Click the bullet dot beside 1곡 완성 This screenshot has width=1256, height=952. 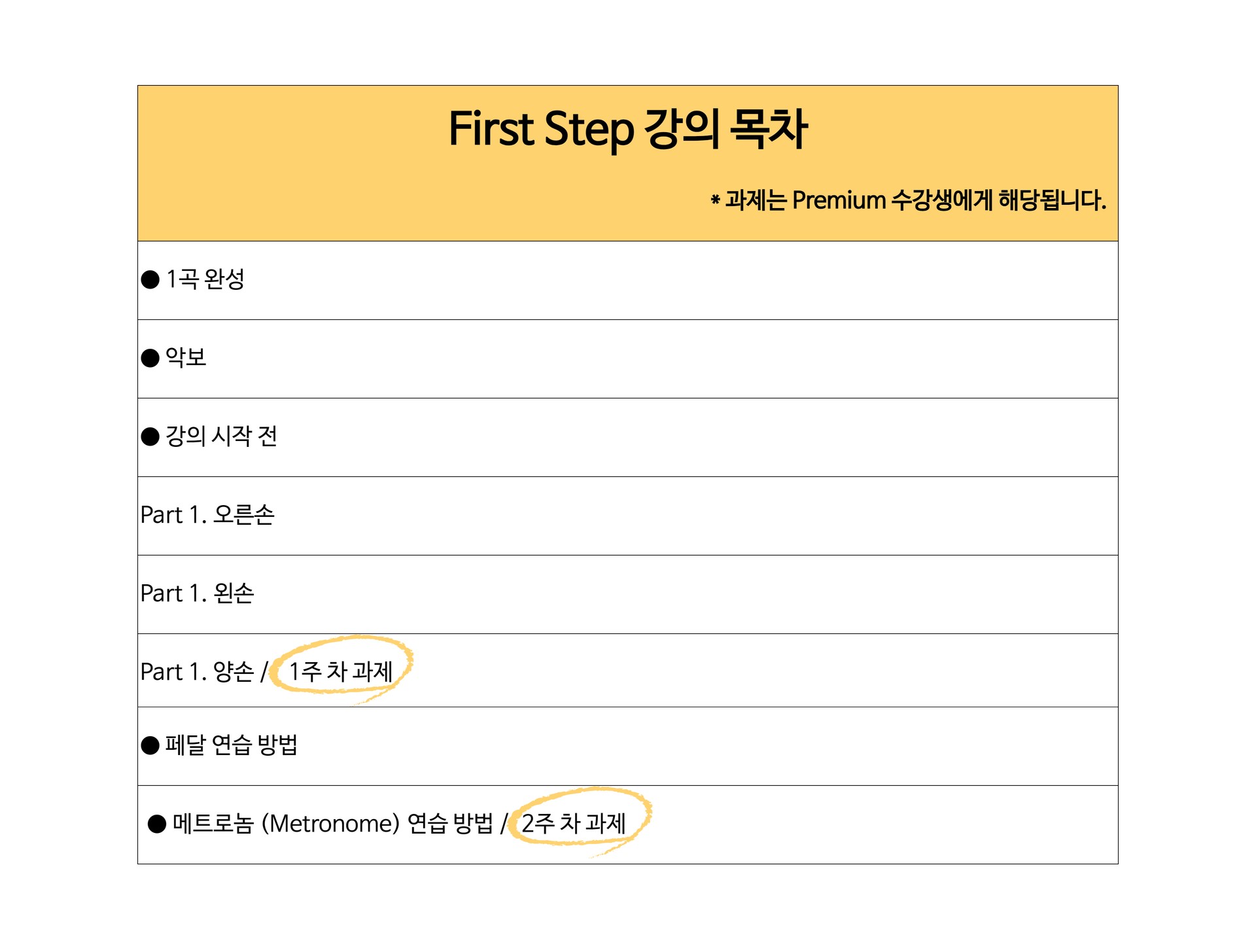click(150, 280)
